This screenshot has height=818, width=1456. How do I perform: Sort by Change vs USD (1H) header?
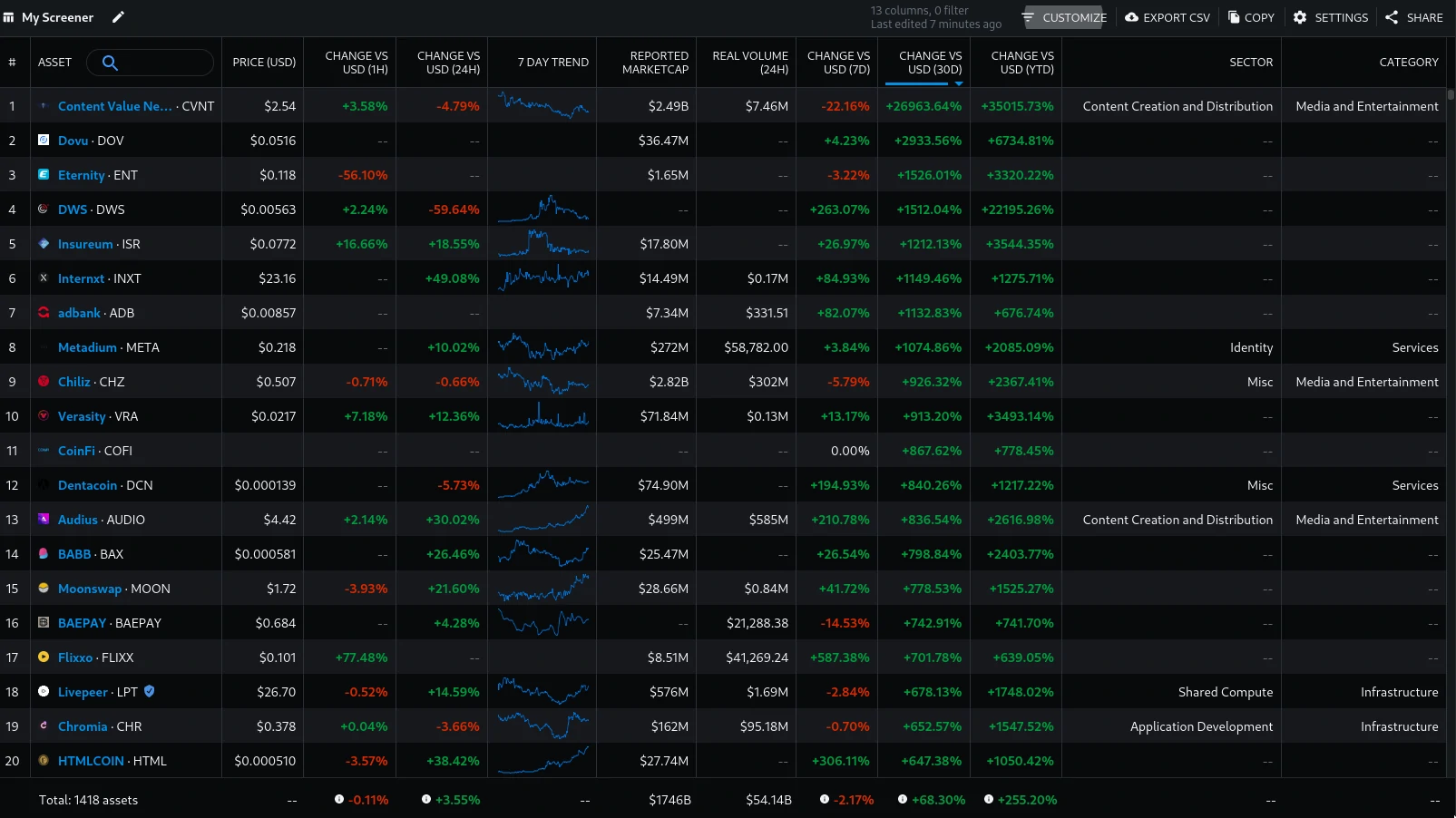(357, 63)
